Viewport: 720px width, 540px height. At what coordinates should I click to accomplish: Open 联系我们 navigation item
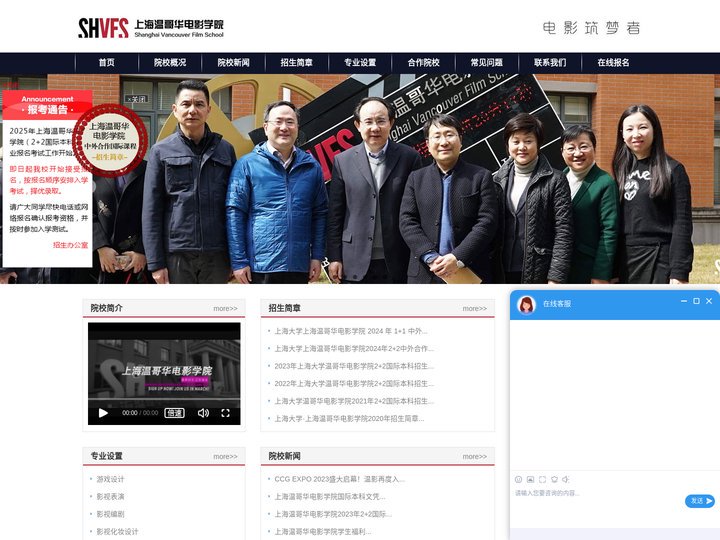coord(550,62)
